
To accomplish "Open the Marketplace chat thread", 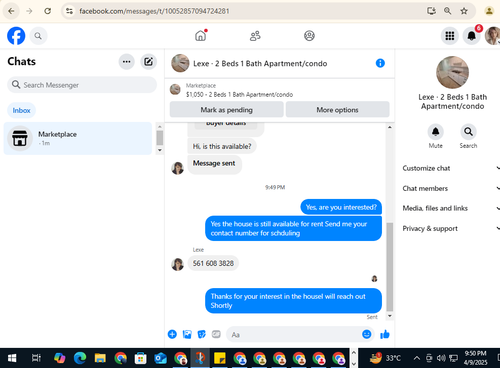I will 78,138.
